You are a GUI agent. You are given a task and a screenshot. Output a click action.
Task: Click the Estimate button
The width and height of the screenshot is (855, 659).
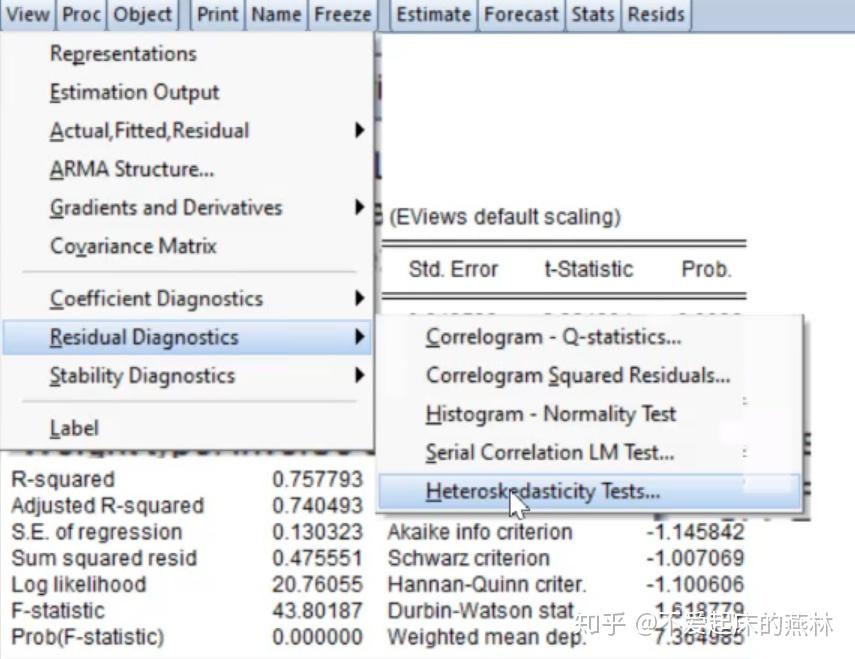coord(433,14)
